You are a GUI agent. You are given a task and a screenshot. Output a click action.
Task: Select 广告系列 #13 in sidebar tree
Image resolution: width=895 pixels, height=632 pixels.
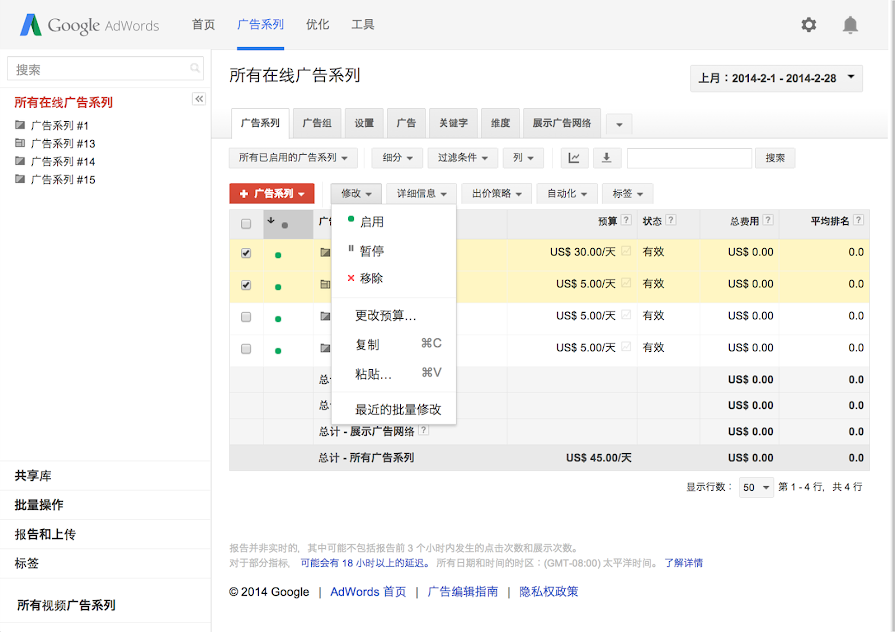pyautogui.click(x=62, y=144)
